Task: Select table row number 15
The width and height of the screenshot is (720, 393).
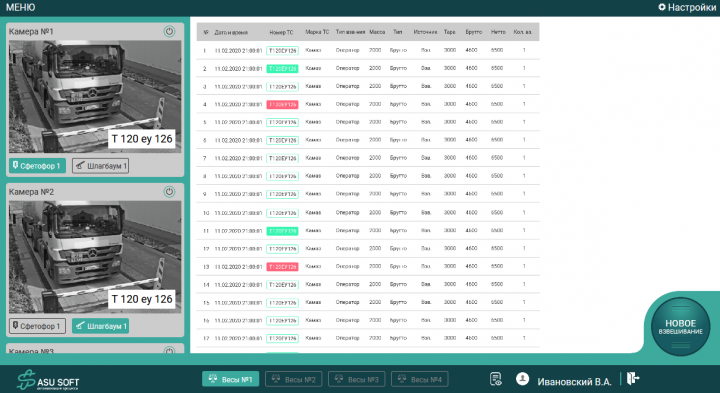Action: click(x=368, y=303)
